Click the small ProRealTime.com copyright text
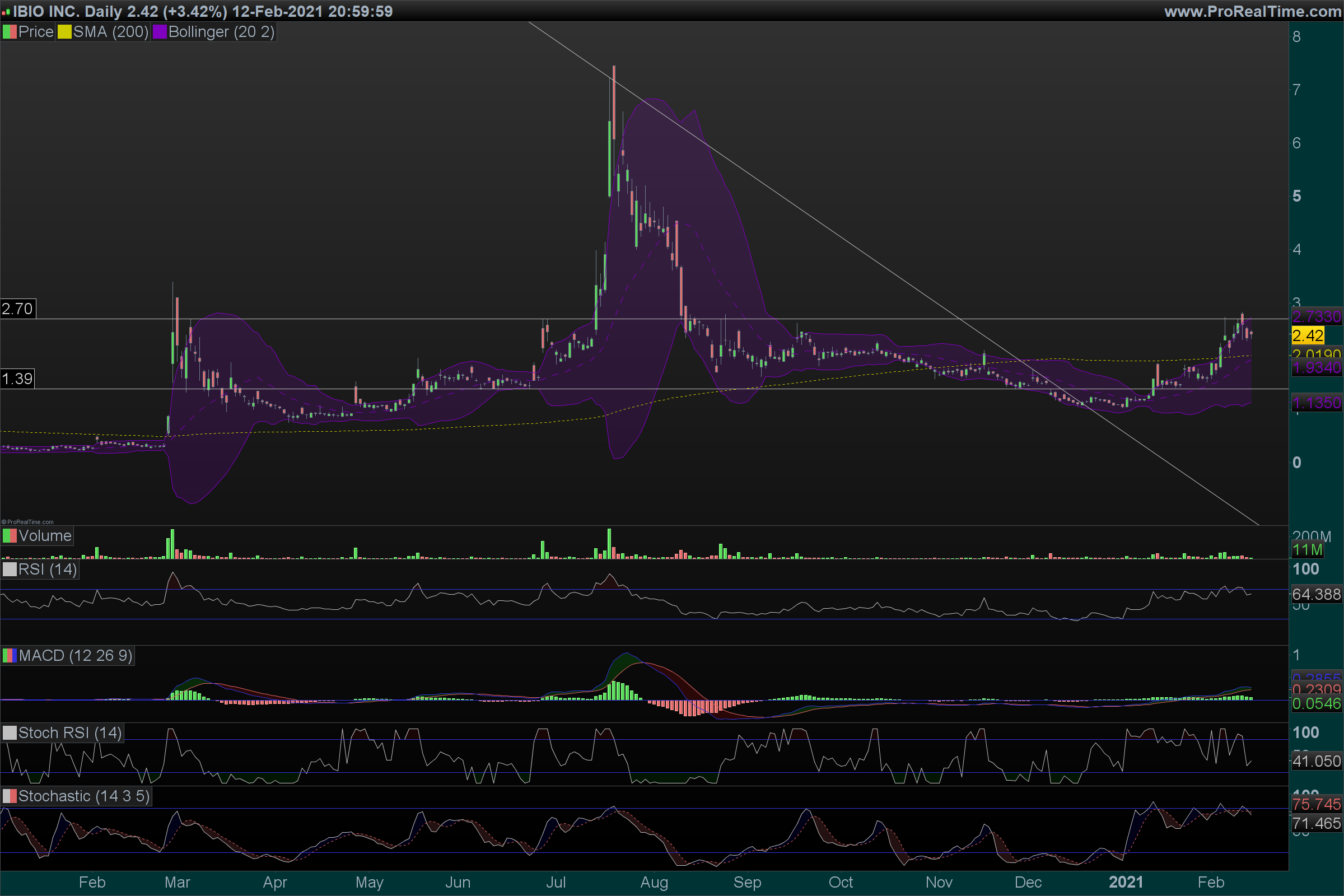This screenshot has height=896, width=1344. coord(27,522)
